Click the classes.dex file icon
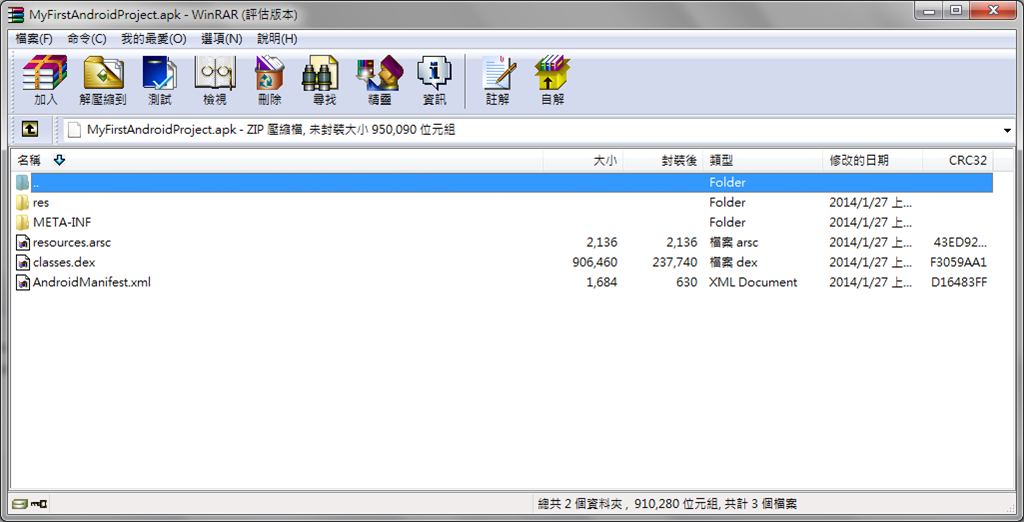Image resolution: width=1024 pixels, height=522 pixels. 22,263
